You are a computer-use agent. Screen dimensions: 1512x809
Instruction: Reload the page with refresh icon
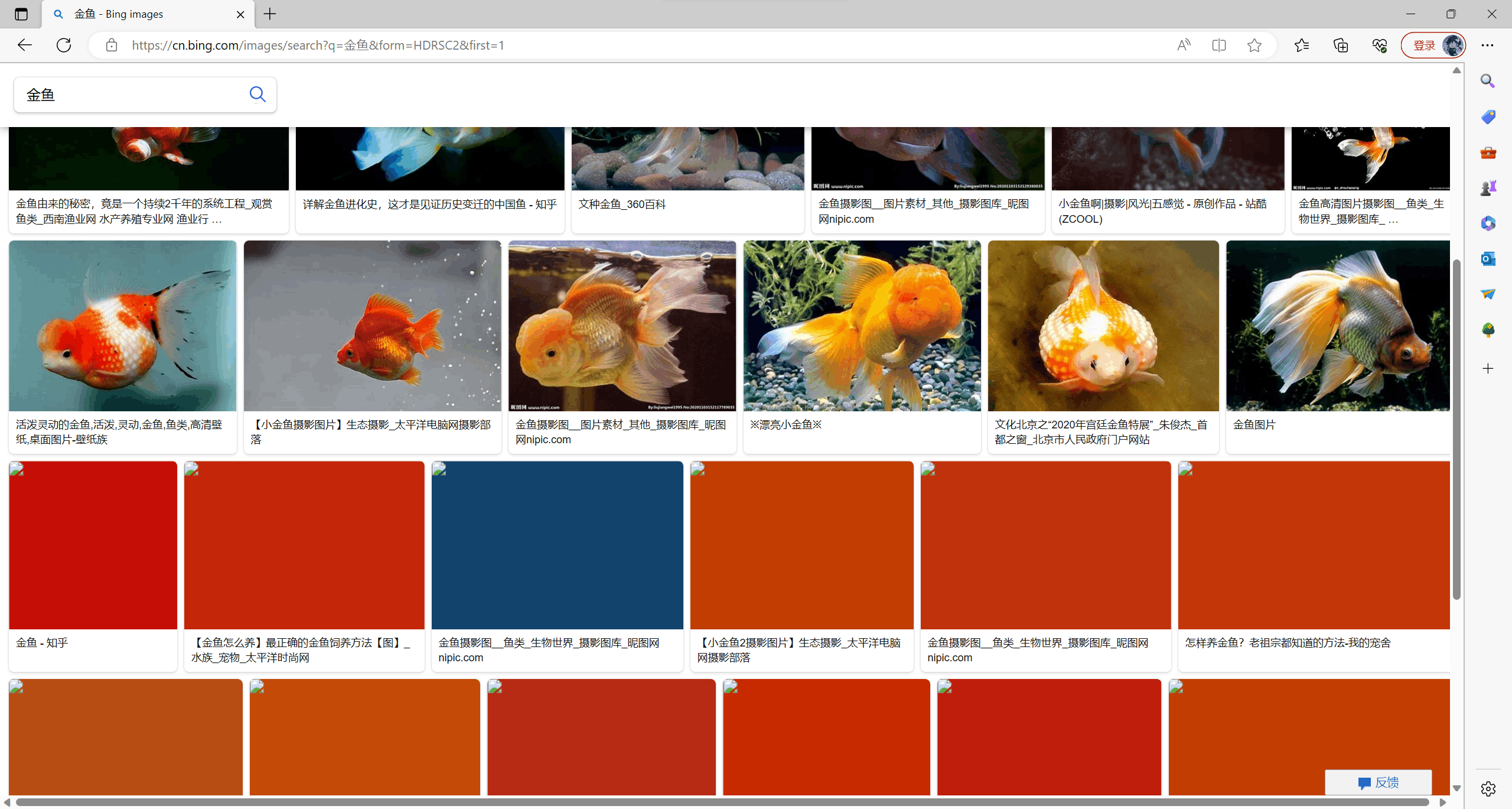click(64, 45)
